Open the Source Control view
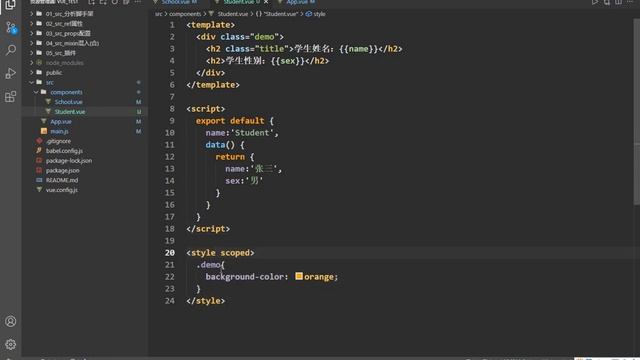 tap(11, 28)
